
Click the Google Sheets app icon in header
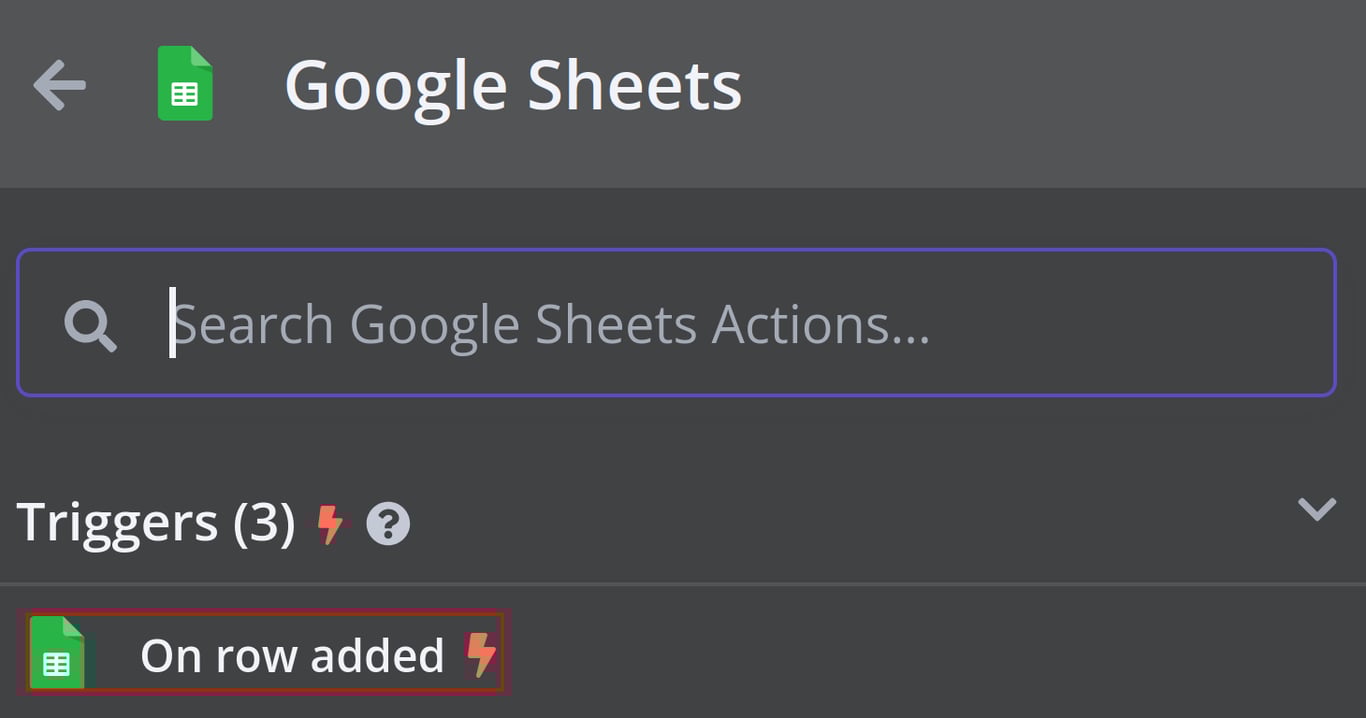(184, 84)
